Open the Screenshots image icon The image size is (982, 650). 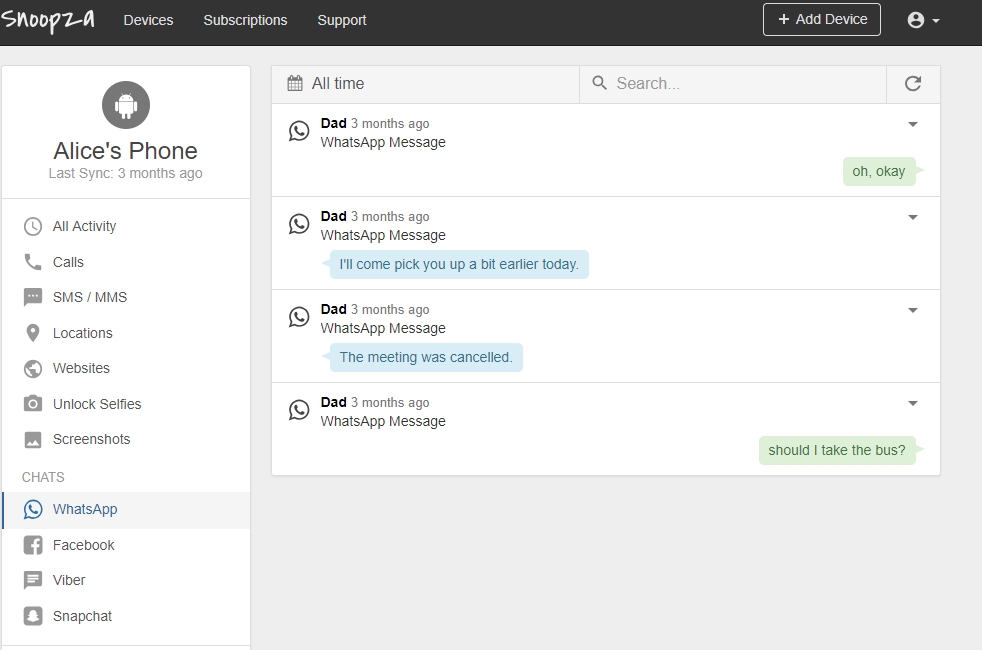(33, 440)
